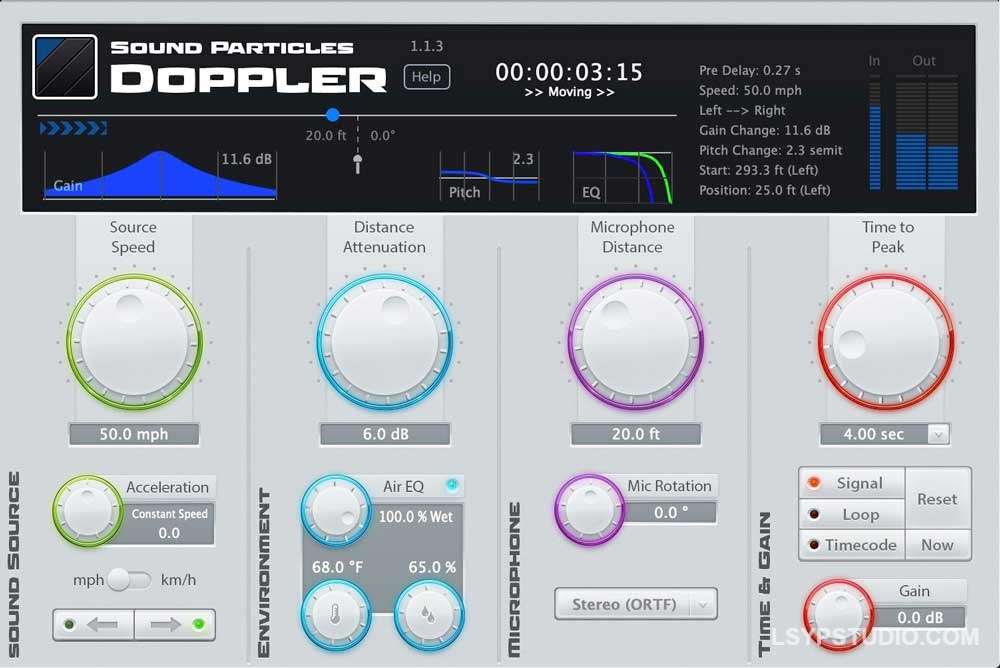Click the Acceleration knob
This screenshot has width=1000, height=668.
(88, 510)
